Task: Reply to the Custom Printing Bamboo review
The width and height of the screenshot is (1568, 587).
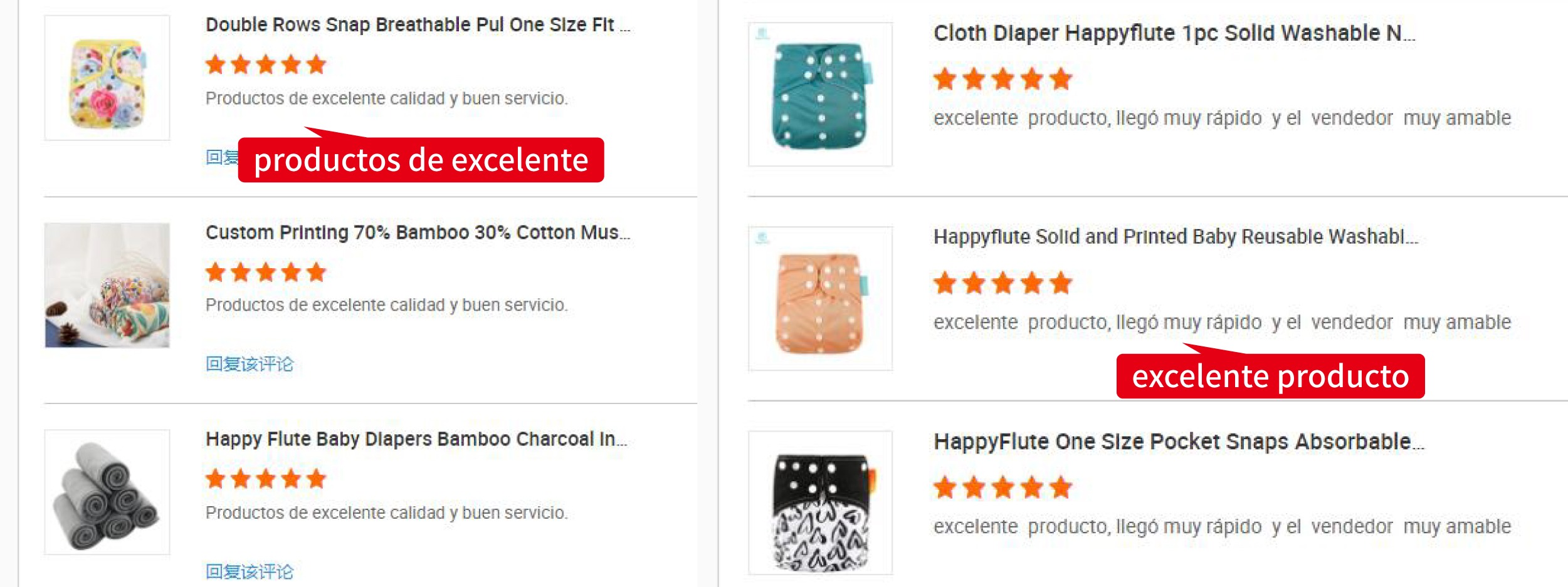Action: pyautogui.click(x=250, y=364)
